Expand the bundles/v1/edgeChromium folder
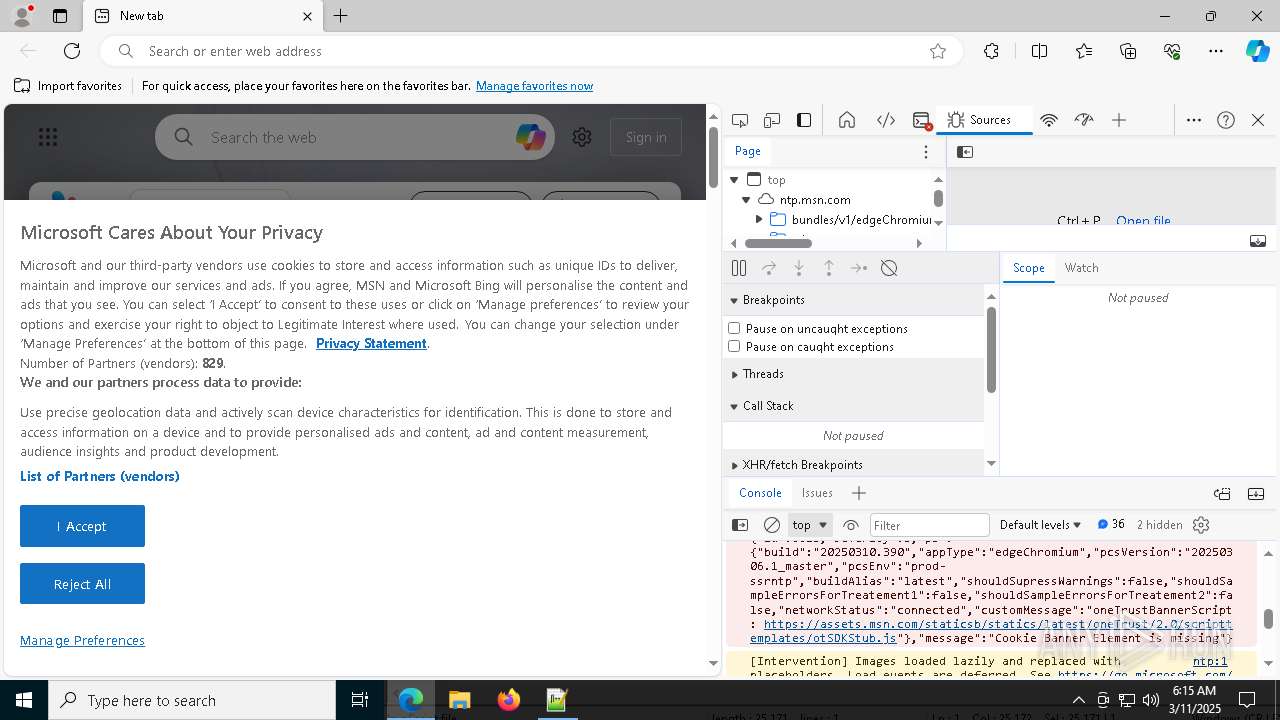Image resolution: width=1280 pixels, height=720 pixels. pos(759,219)
